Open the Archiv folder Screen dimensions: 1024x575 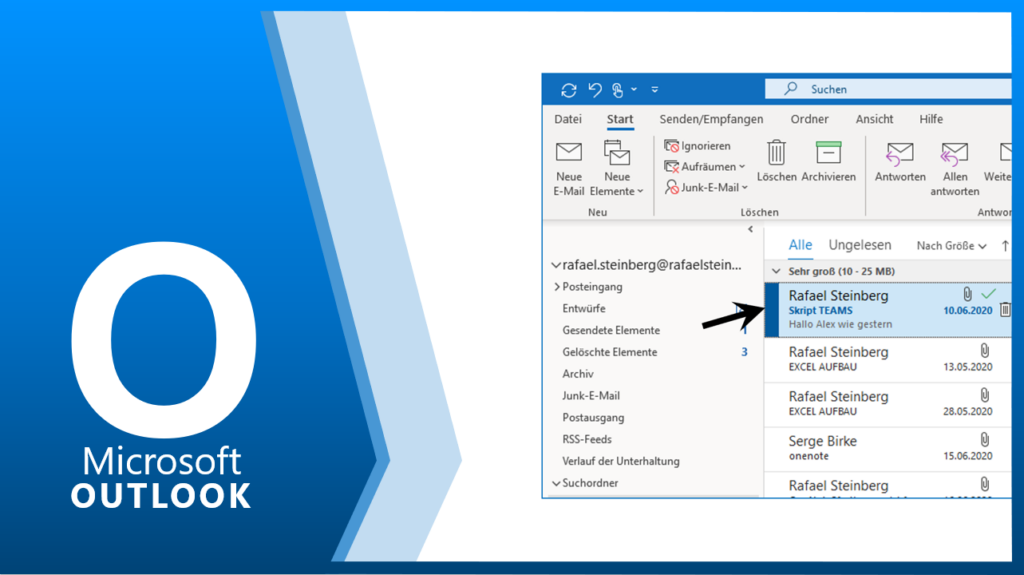[578, 374]
